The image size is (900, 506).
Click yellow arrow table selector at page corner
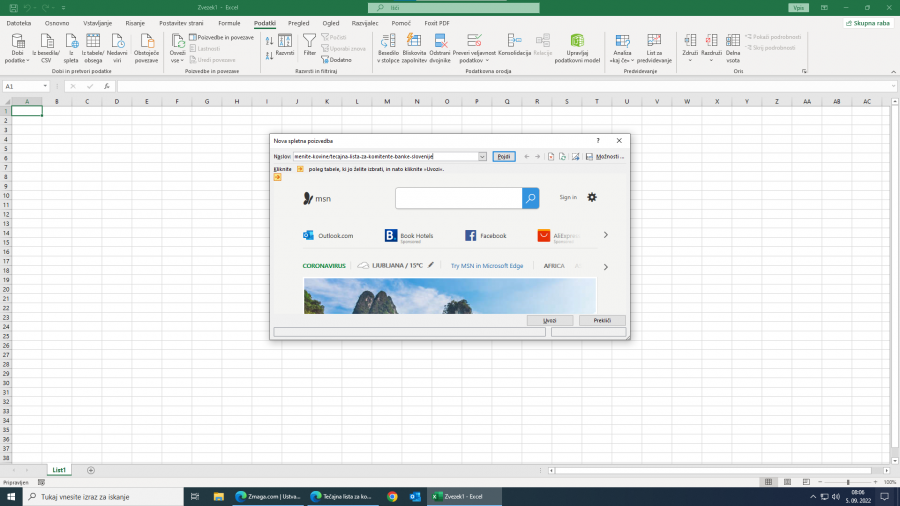(x=277, y=178)
